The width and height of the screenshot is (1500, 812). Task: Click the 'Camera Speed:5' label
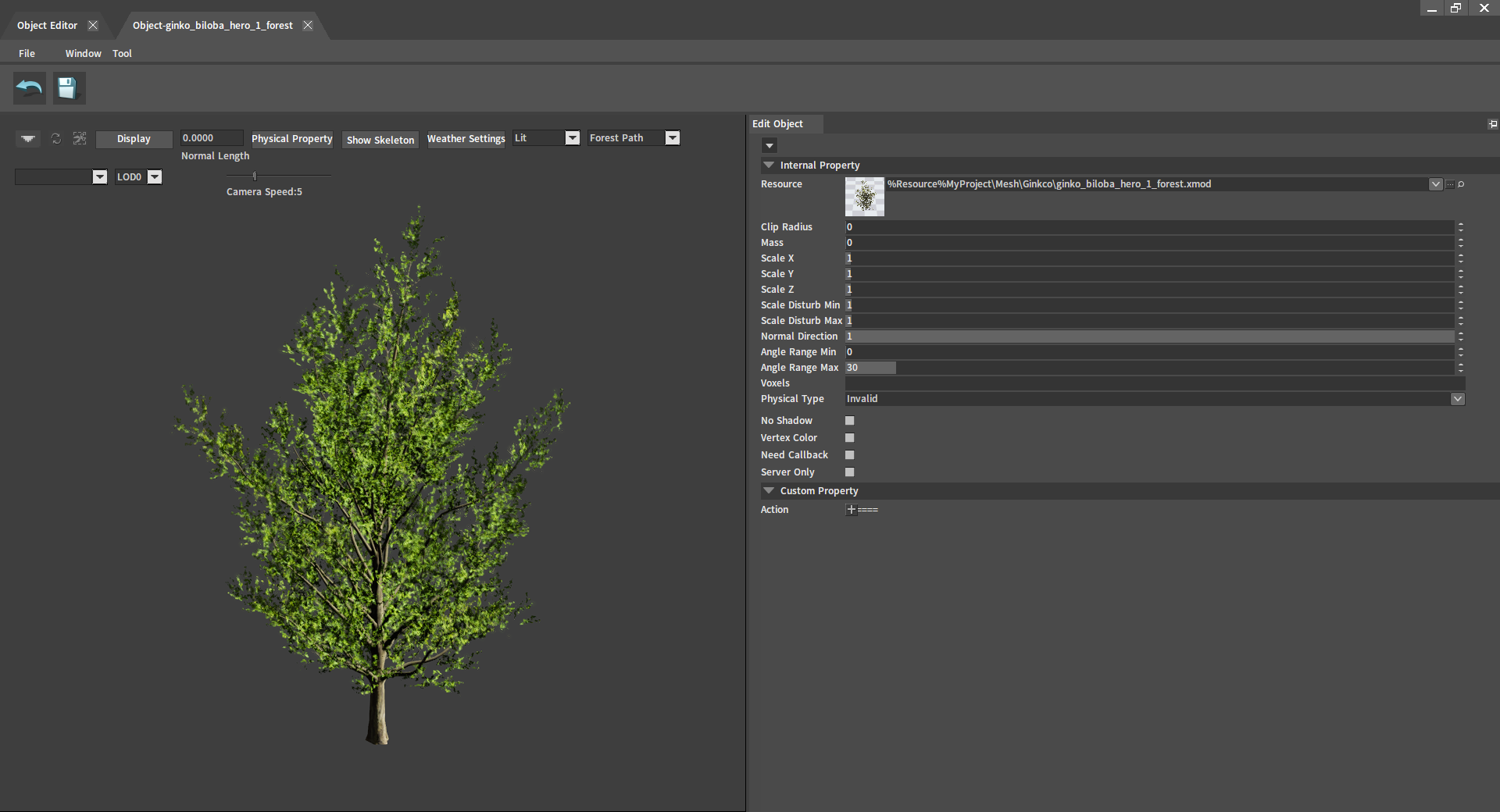(x=264, y=192)
